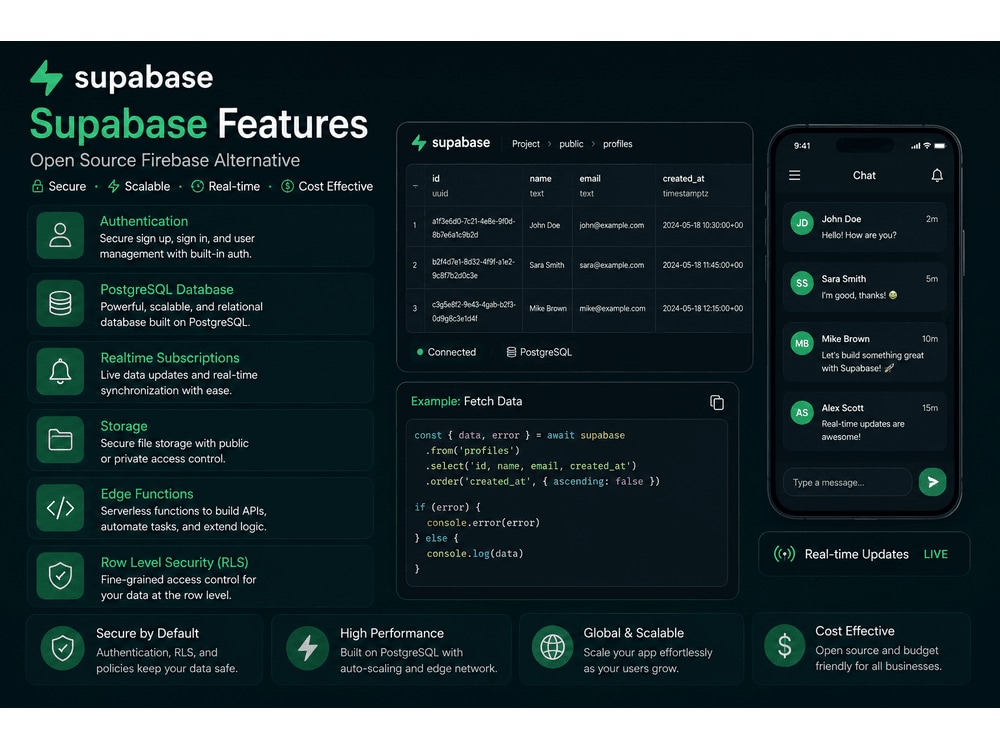This screenshot has height=750, width=1000.
Task: Click the PostgreSQL Database feature title
Action: click(x=166, y=290)
